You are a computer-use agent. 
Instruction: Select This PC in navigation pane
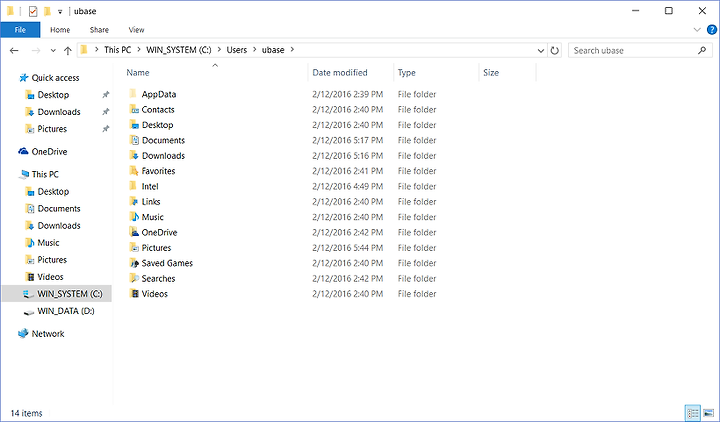[45, 174]
